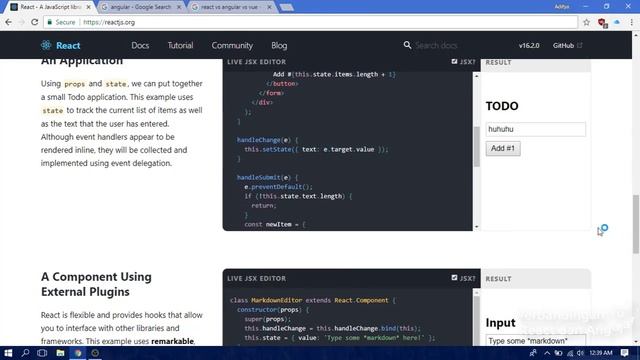Click the Todo editor scroll up arrow

click(x=476, y=76)
